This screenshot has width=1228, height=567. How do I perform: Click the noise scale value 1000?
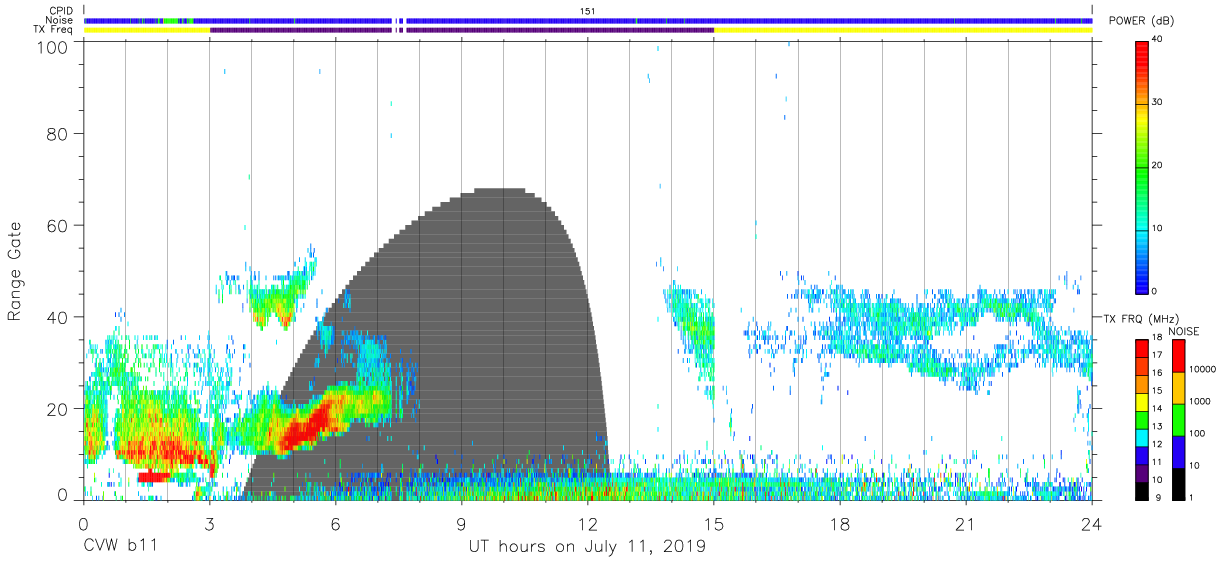click(1200, 402)
